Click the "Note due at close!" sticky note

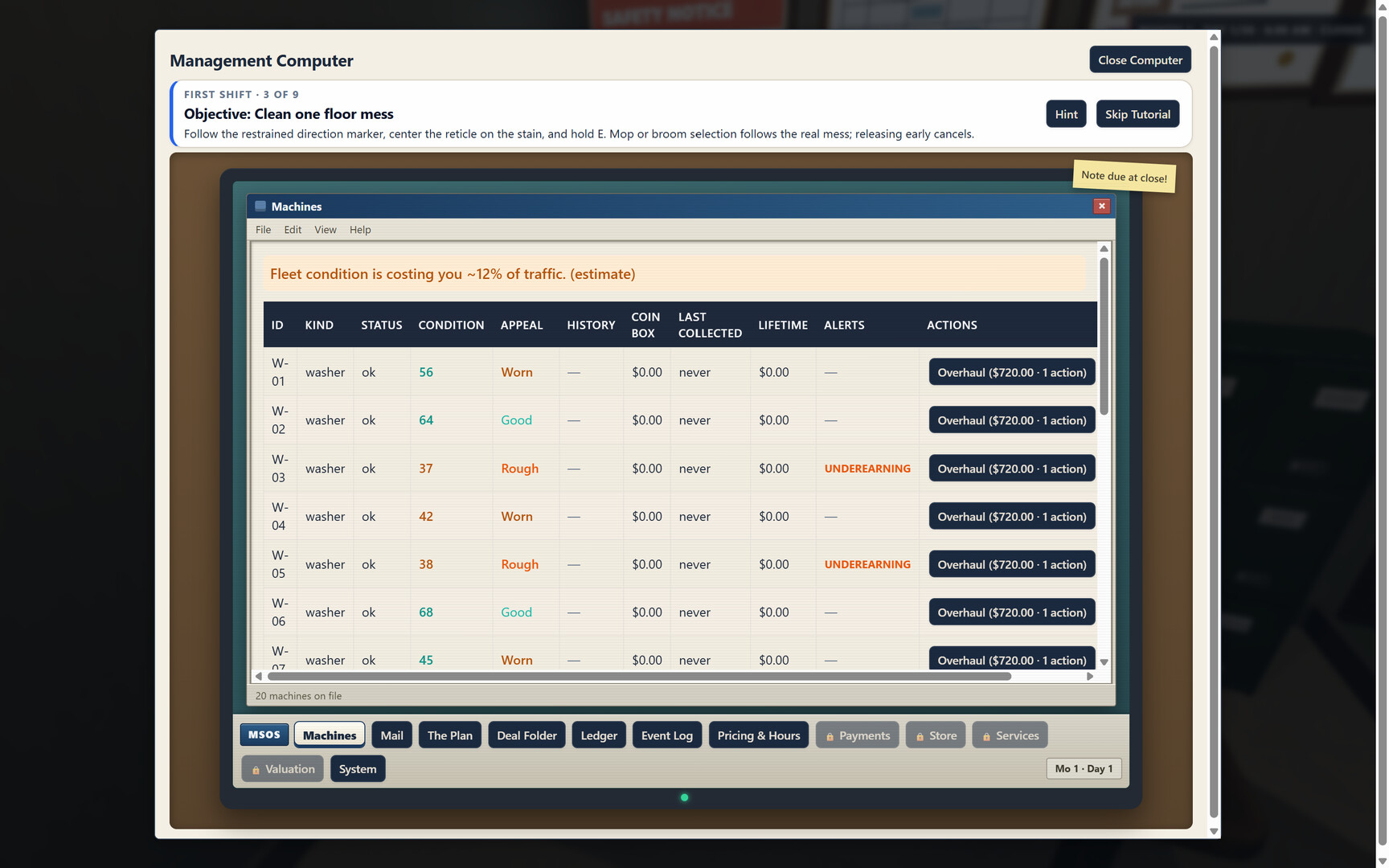click(x=1124, y=177)
